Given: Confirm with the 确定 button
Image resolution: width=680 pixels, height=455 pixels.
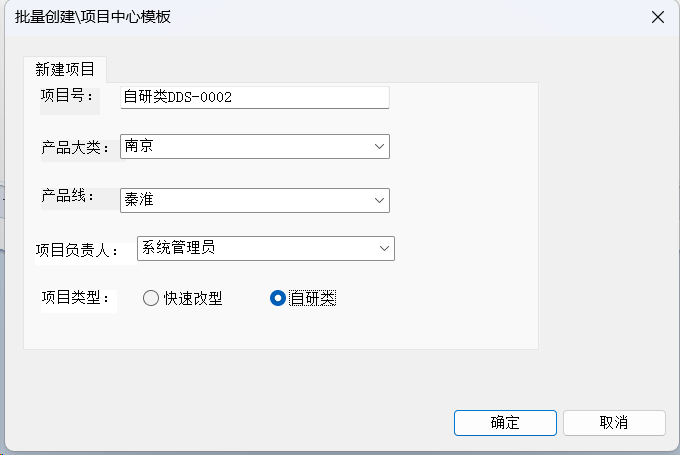Looking at the screenshot, I should pyautogui.click(x=505, y=423).
